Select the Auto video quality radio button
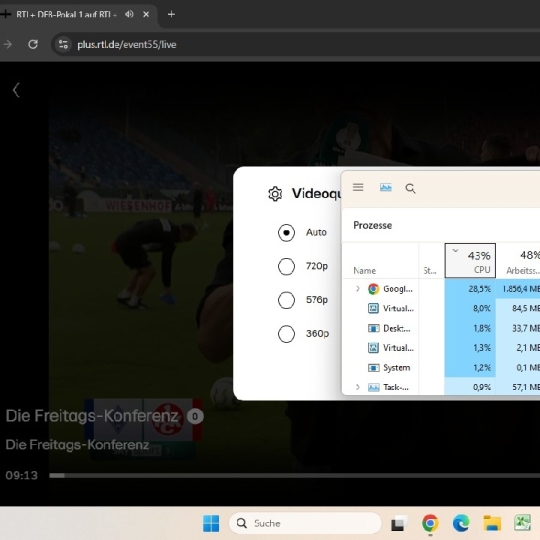Screen dimensions: 540x540 coord(286,232)
